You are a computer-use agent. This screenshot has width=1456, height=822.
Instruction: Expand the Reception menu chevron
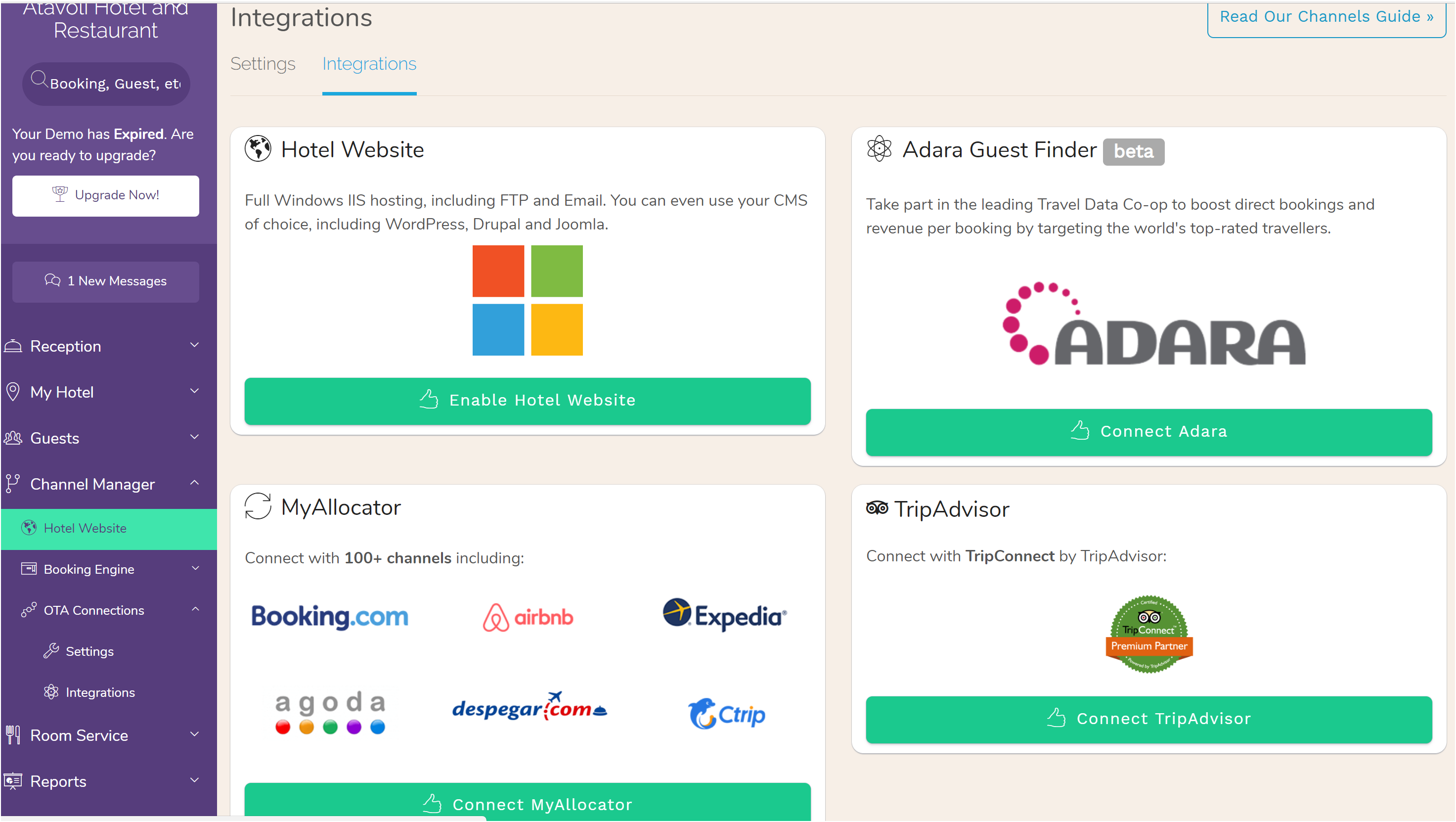click(194, 345)
